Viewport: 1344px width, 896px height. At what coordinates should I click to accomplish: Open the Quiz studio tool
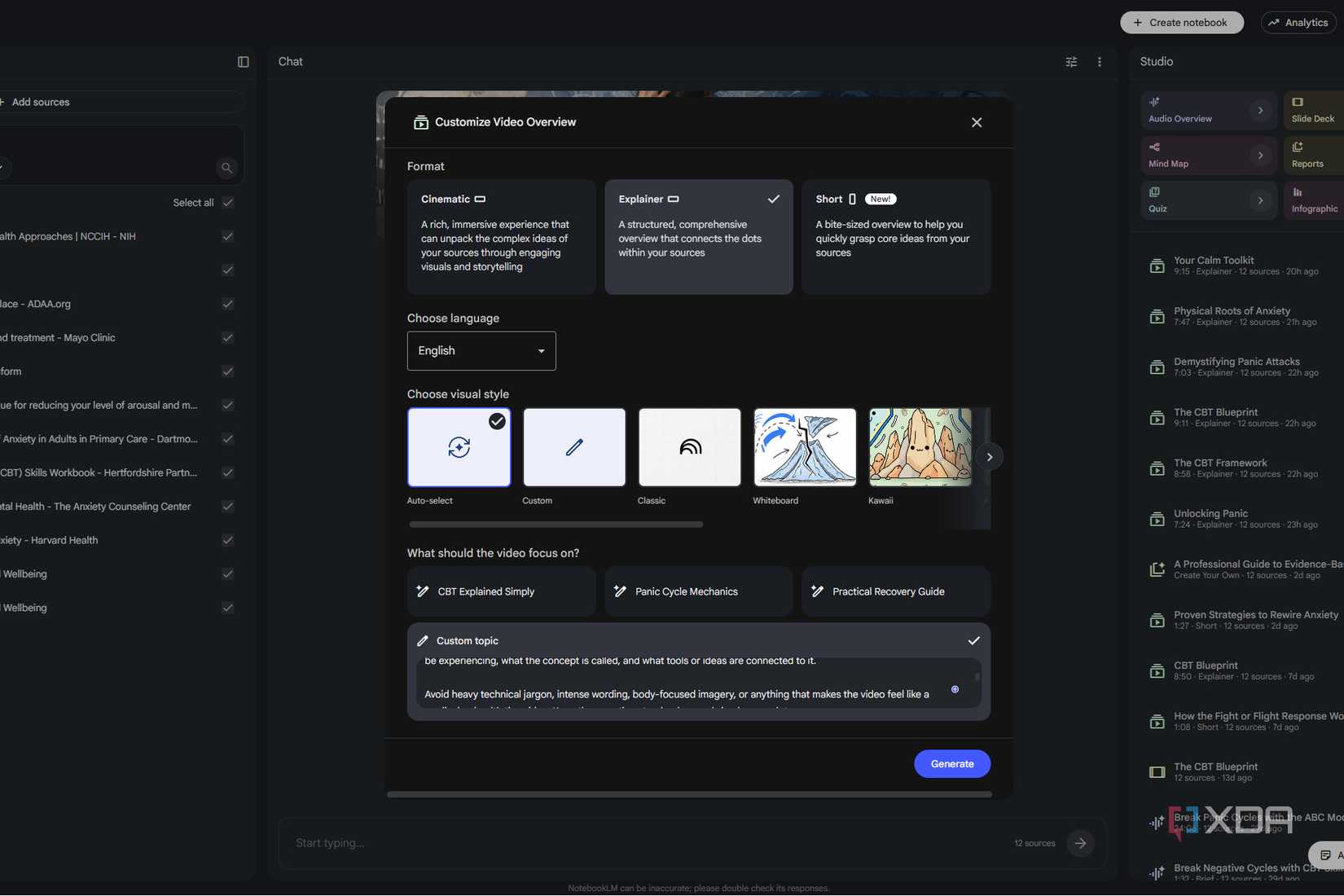click(1207, 200)
